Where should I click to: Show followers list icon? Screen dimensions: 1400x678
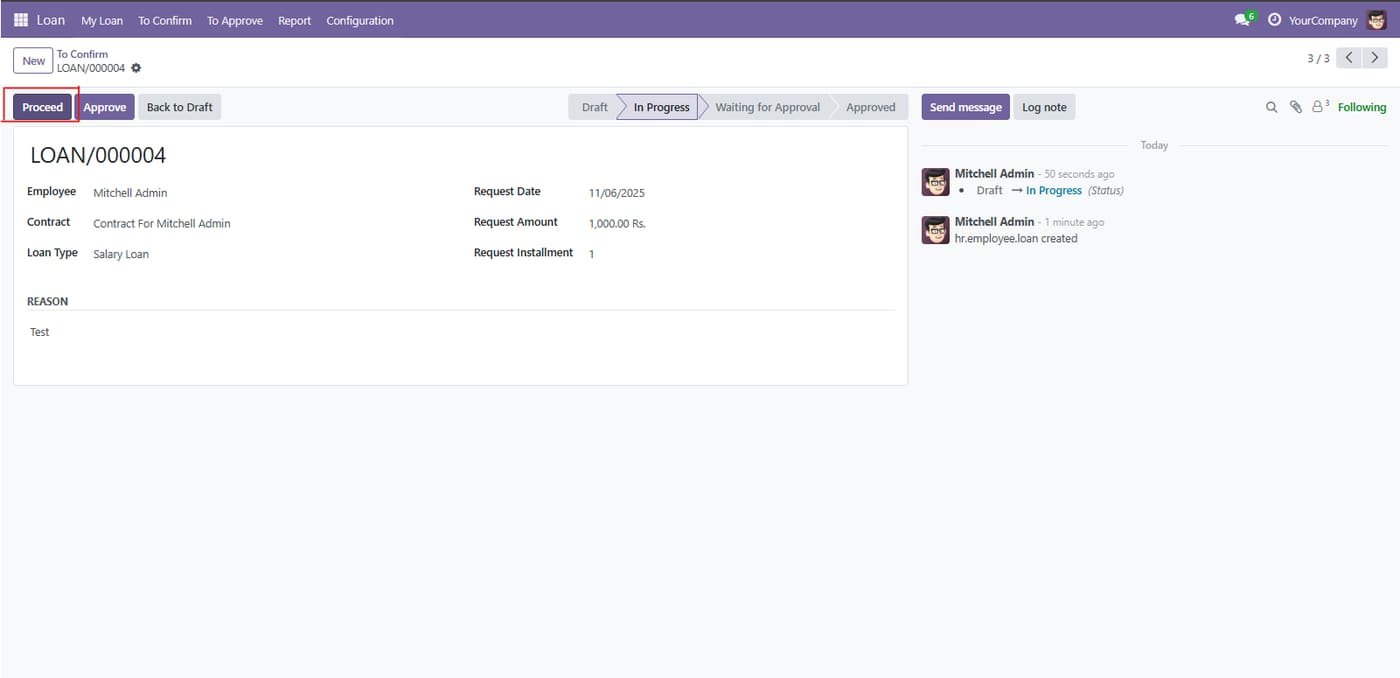pos(1320,106)
